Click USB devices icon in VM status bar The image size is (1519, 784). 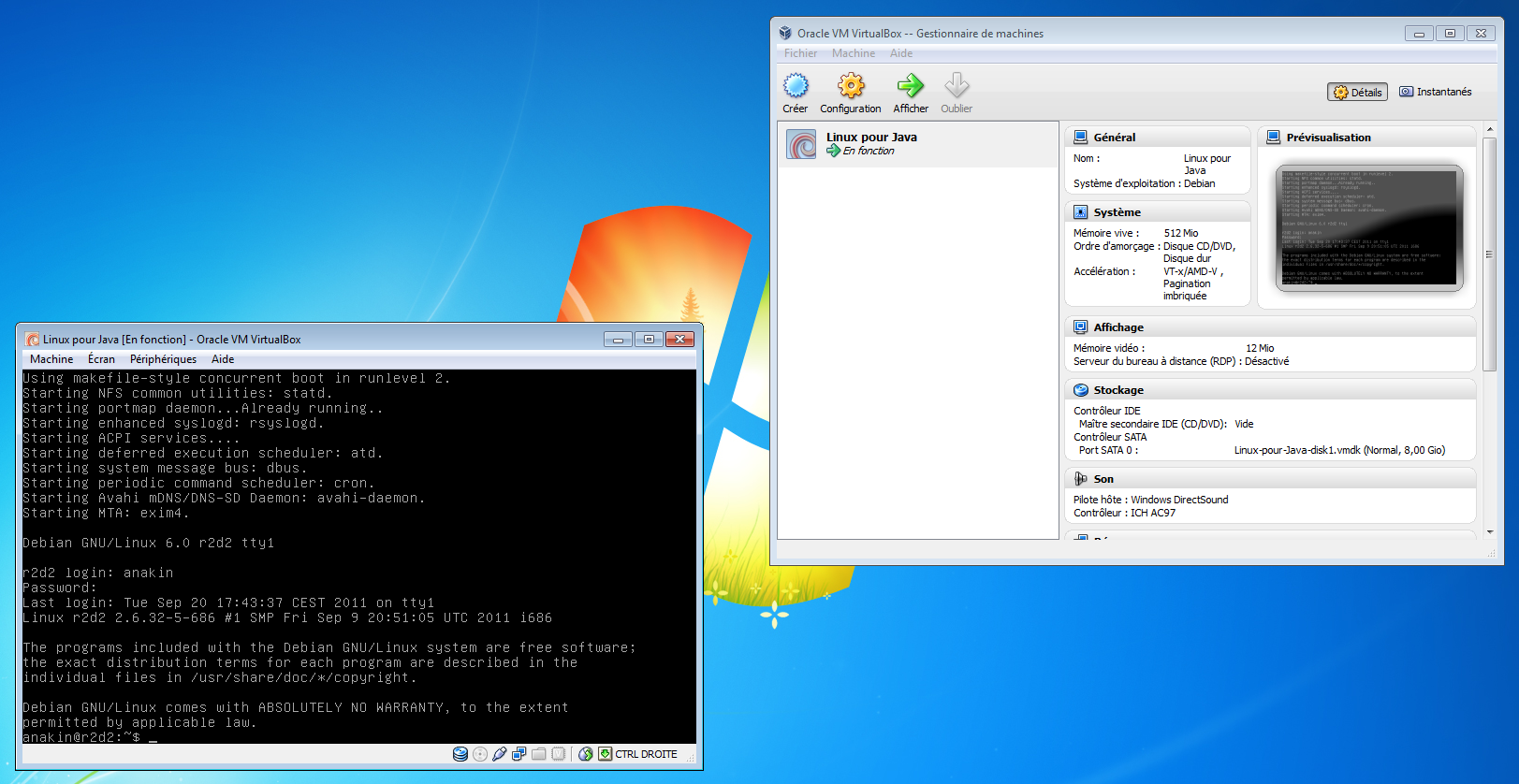pos(500,754)
